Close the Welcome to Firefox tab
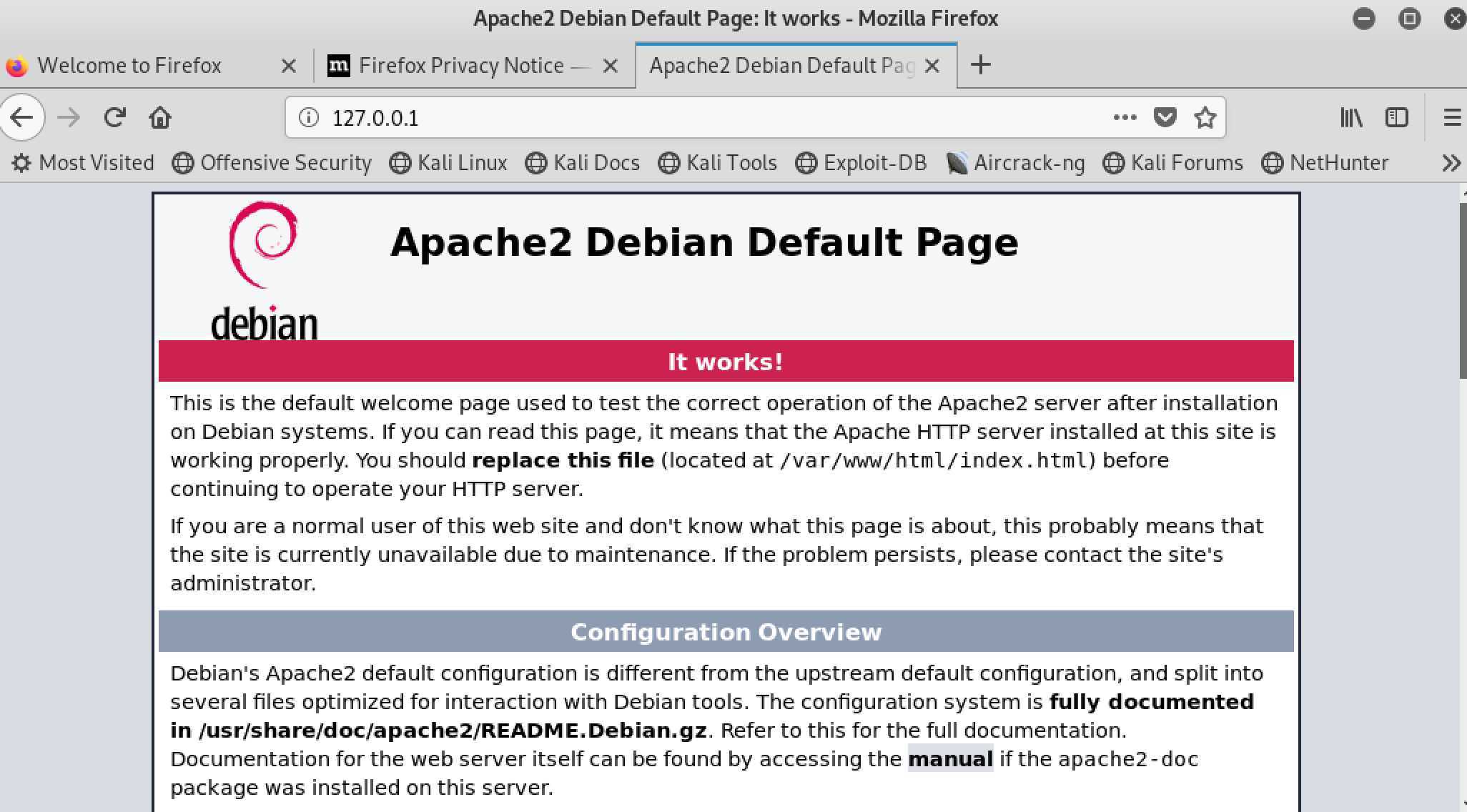Screen dimensions: 1467x812 [x=289, y=66]
